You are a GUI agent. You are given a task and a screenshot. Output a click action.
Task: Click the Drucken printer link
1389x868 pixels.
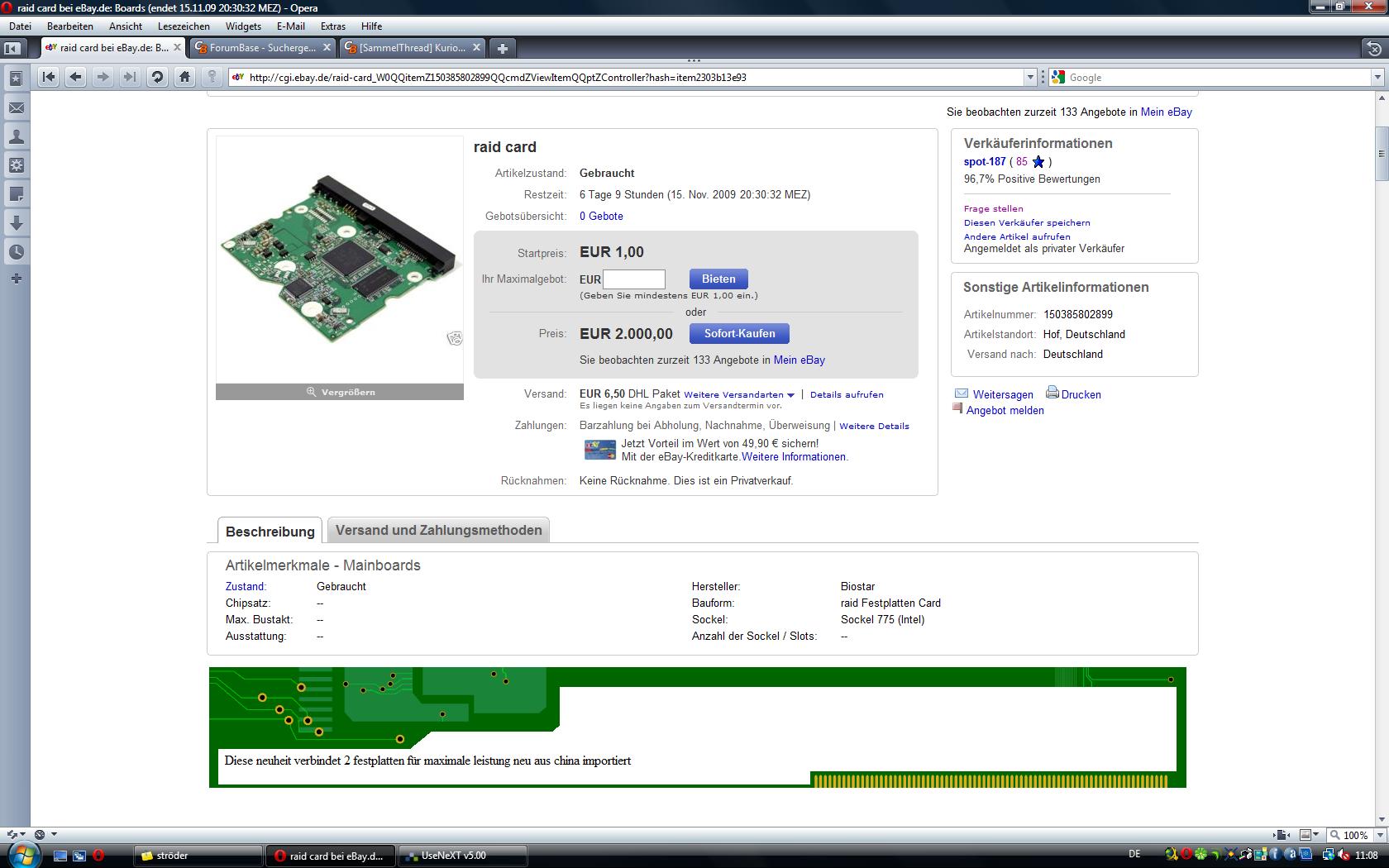1073,393
